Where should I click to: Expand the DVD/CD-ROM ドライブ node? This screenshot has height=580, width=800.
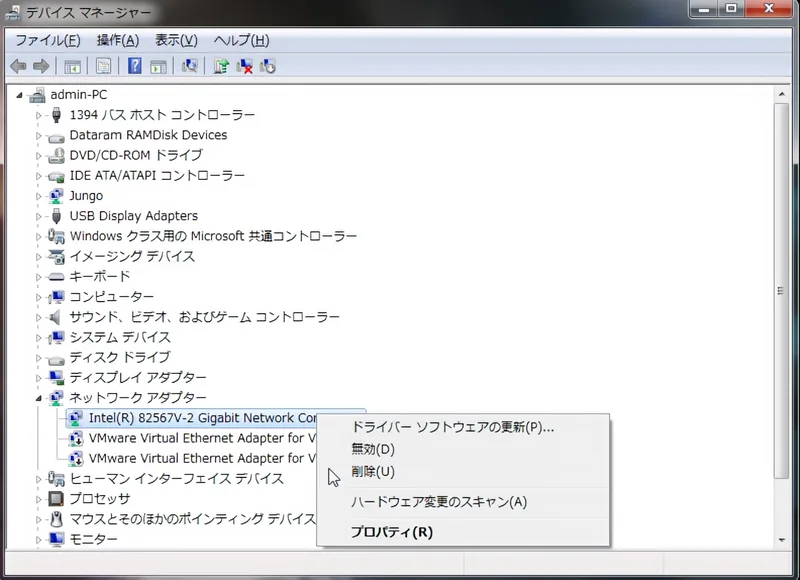click(x=40, y=156)
